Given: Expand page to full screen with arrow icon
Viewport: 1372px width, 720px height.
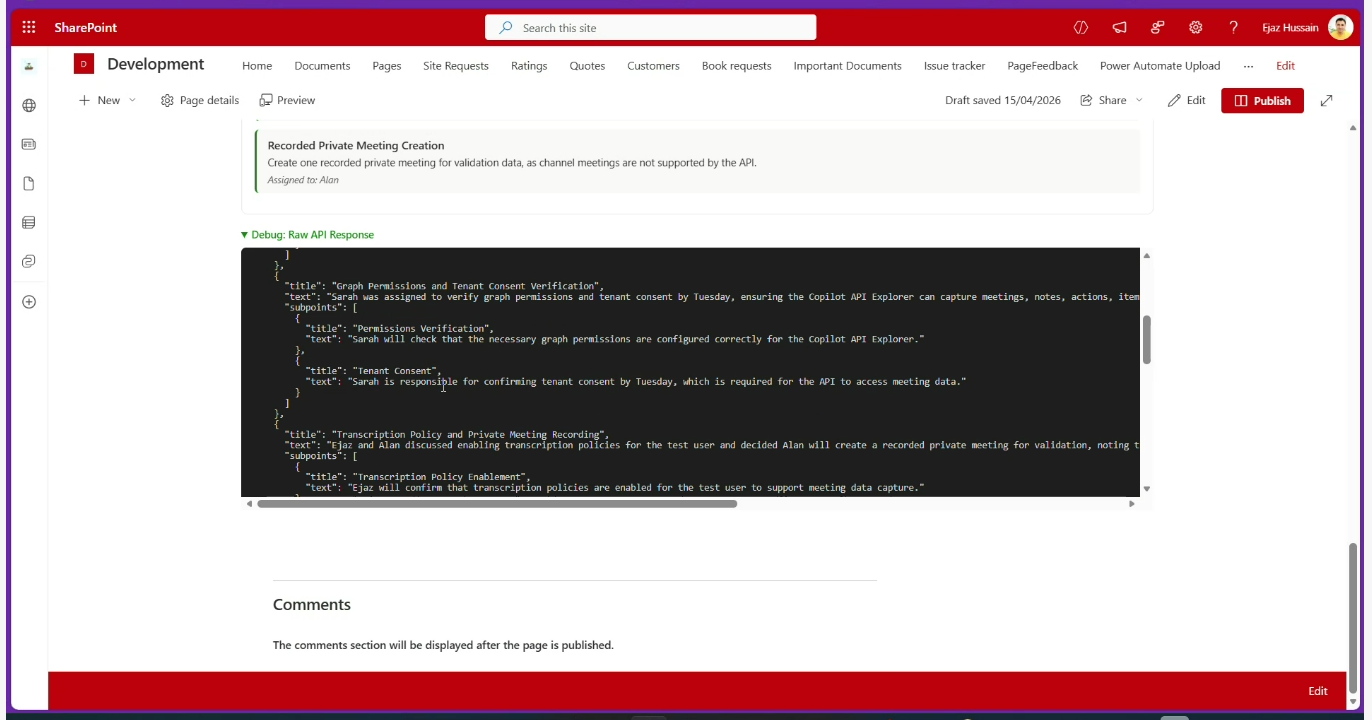Looking at the screenshot, I should click(x=1326, y=100).
